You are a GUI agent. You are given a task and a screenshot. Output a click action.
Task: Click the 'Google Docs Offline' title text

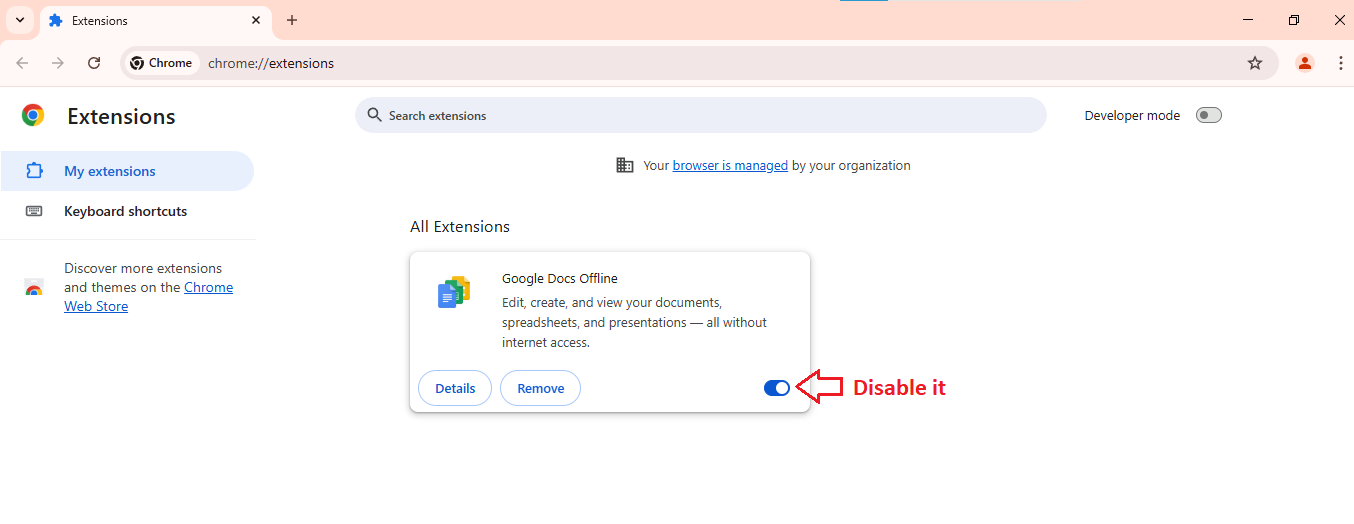(x=560, y=279)
